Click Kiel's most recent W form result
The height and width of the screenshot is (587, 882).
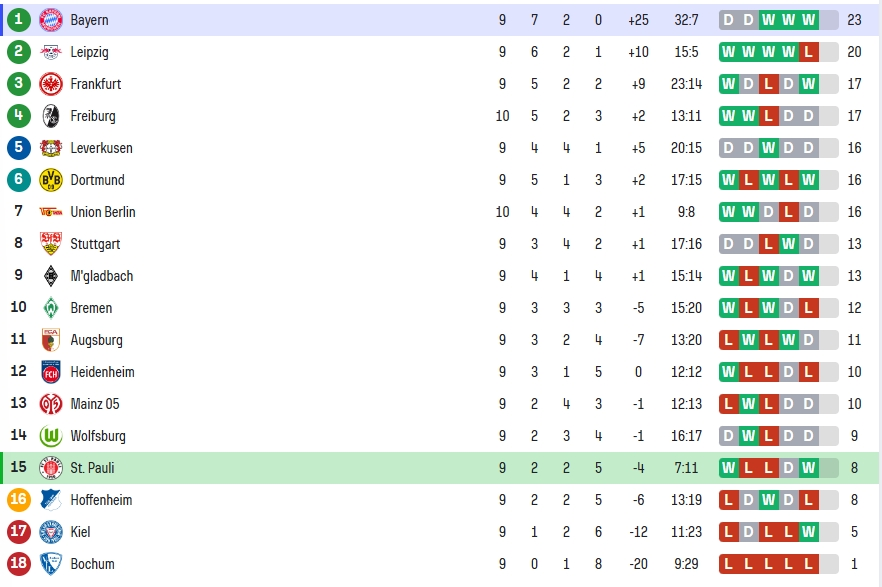coord(808,531)
